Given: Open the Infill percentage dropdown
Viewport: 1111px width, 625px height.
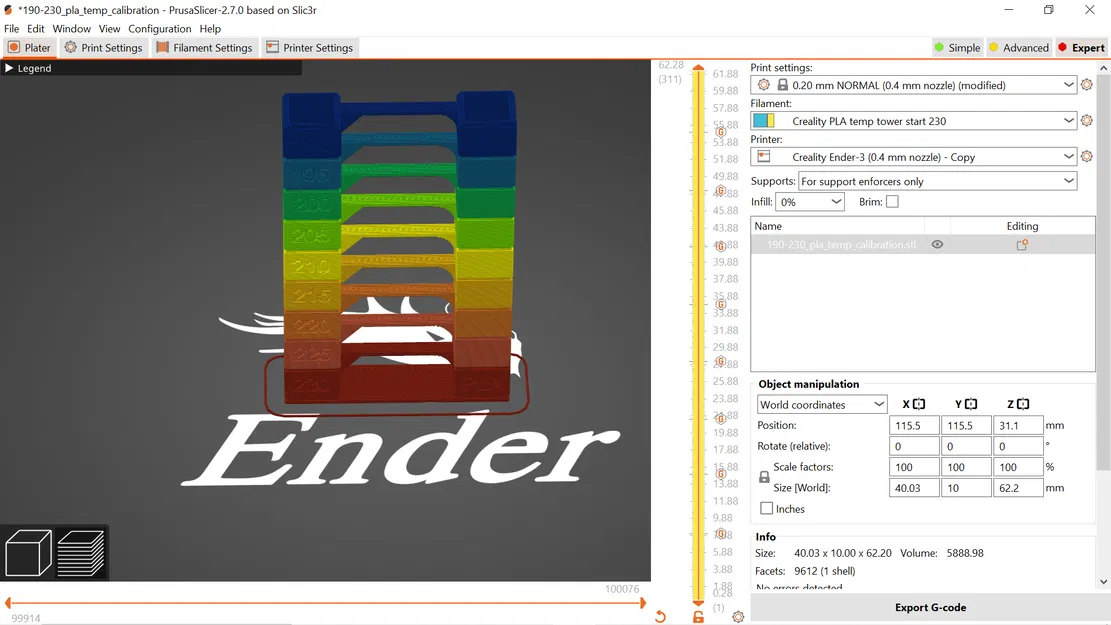Looking at the screenshot, I should (810, 201).
